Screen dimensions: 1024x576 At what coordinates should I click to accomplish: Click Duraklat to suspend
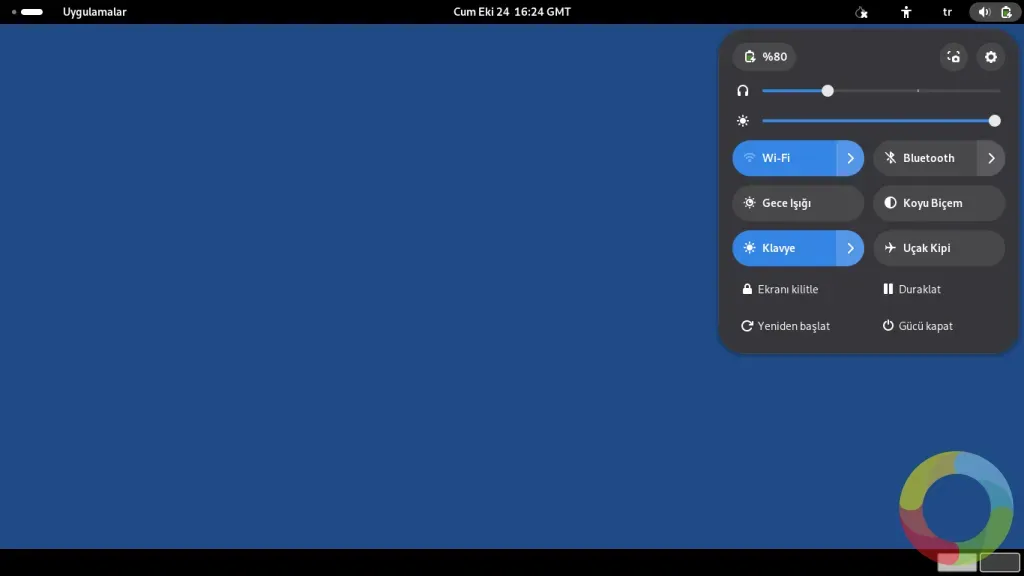click(x=912, y=289)
